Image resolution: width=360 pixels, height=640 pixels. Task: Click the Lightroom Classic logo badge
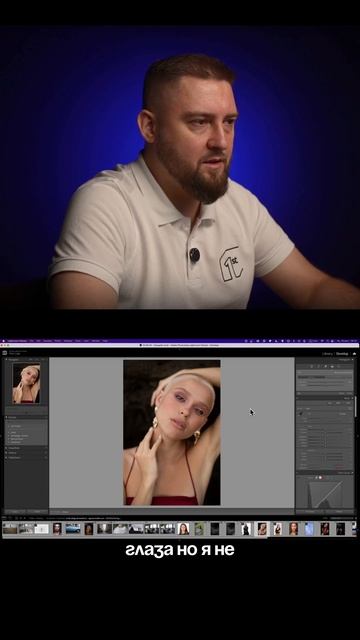(x=4, y=353)
